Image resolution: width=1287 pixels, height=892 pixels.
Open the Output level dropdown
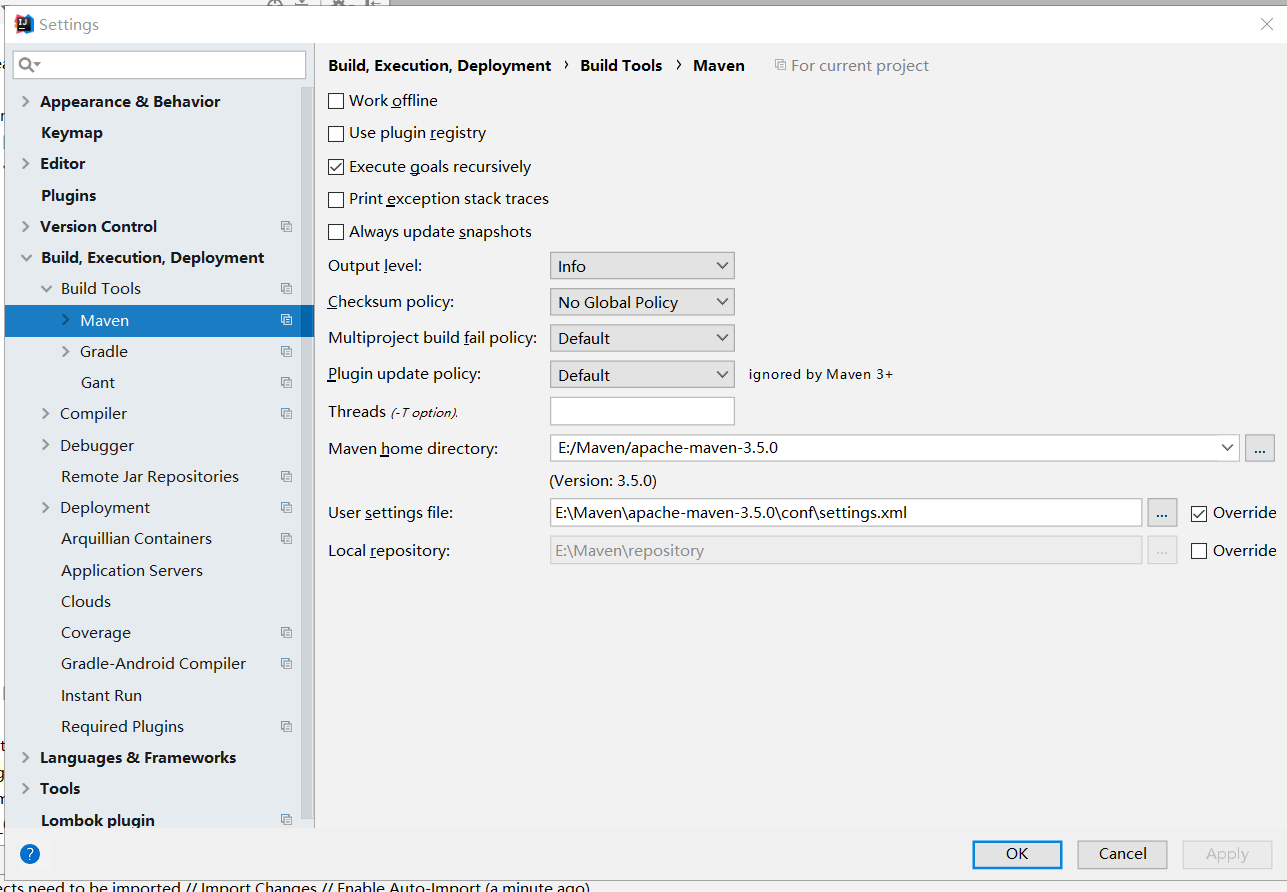pos(642,266)
